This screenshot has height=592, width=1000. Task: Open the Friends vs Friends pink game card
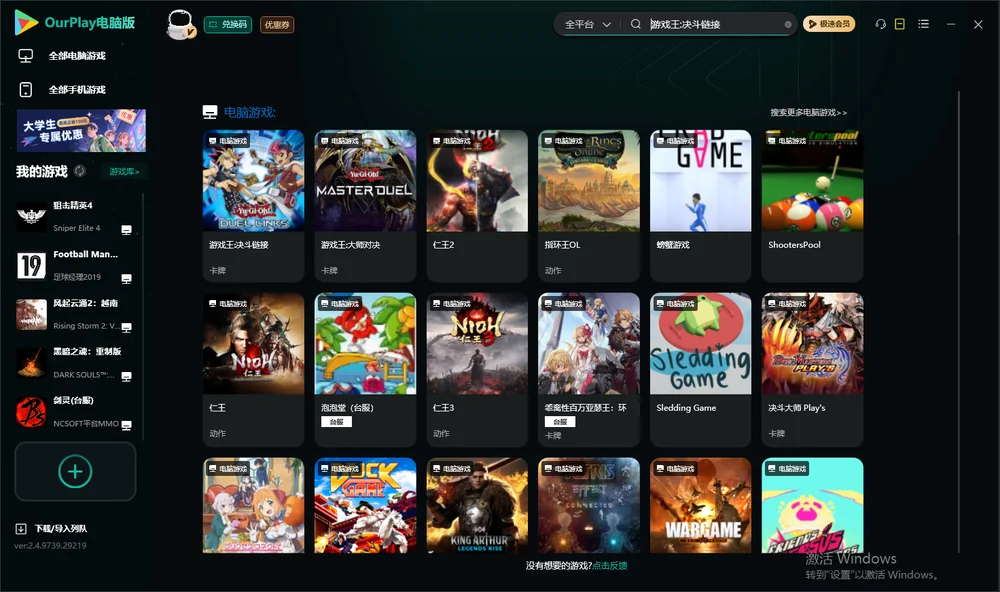812,505
